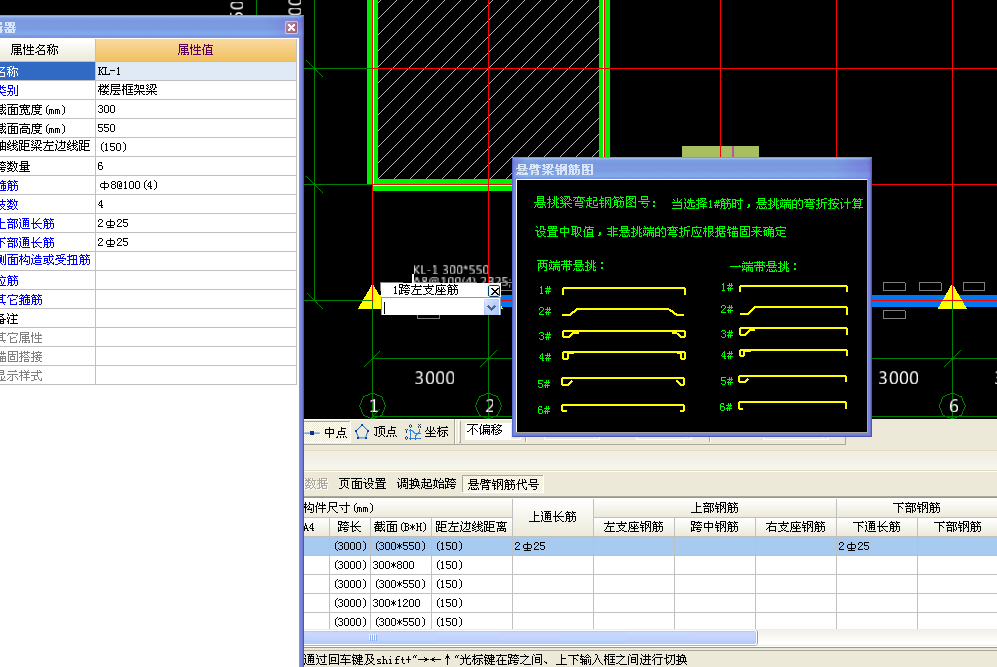Click 上通长筋 cell 2Φ25 in table
997x667 pixels.
click(553, 546)
